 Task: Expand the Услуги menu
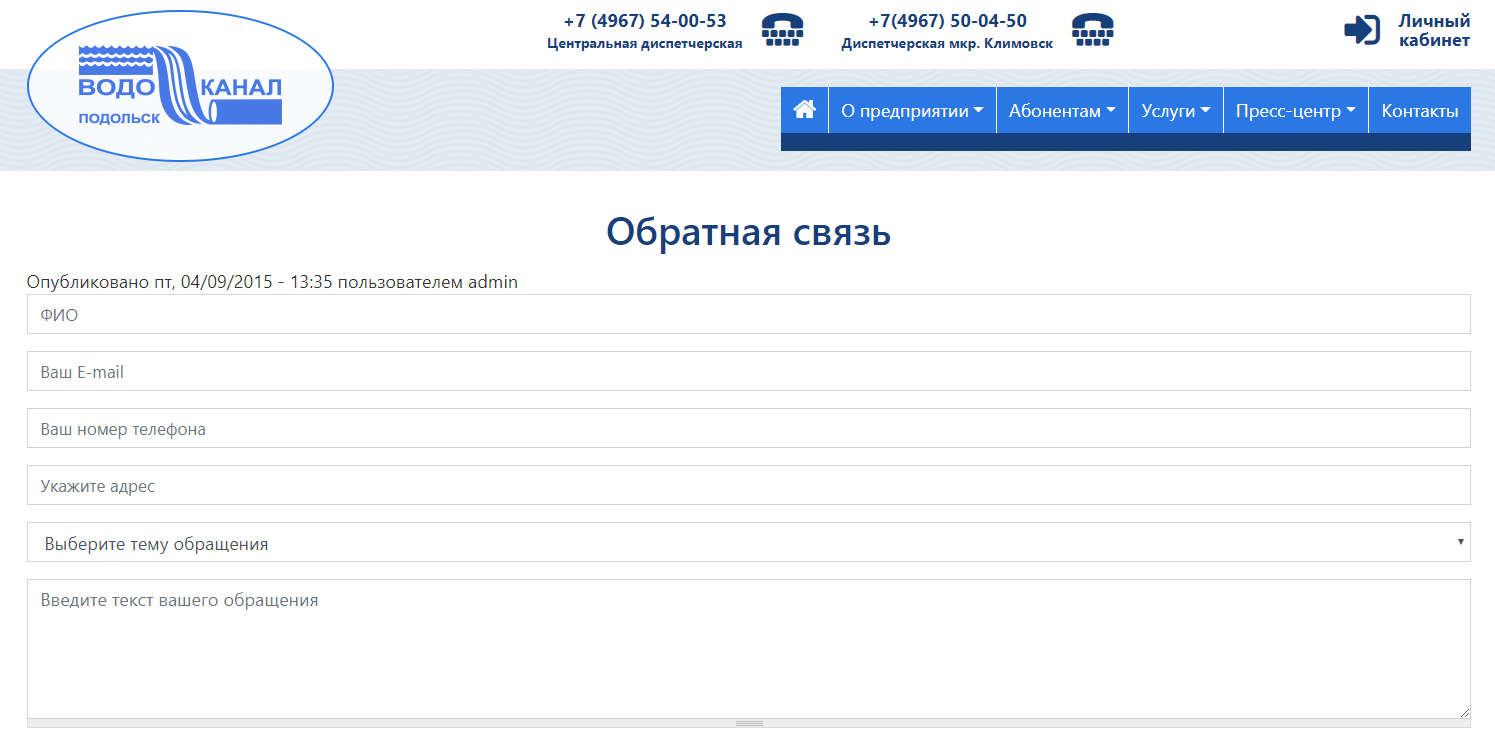(x=1176, y=111)
